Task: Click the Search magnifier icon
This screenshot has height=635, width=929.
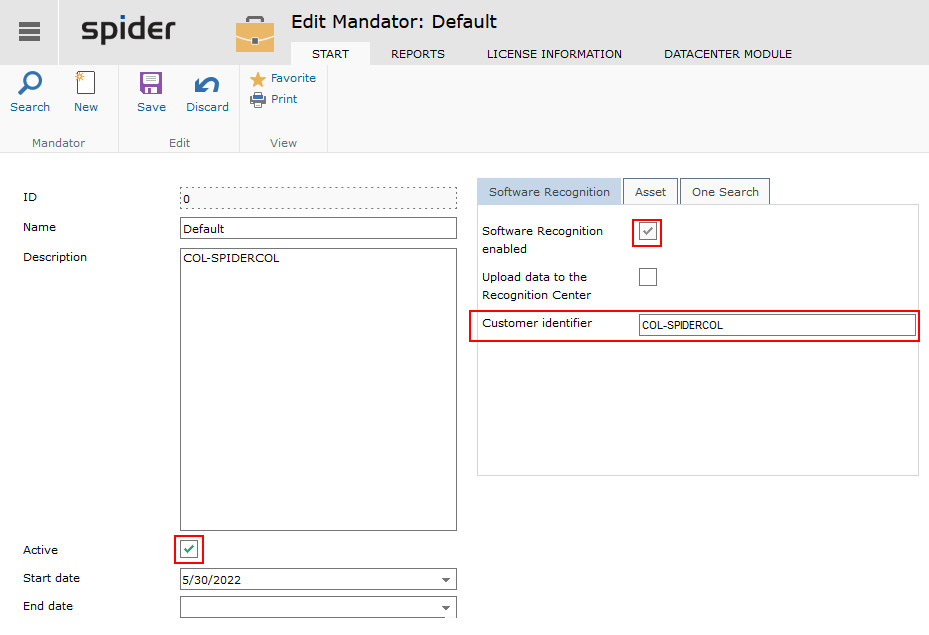Action: click(30, 84)
